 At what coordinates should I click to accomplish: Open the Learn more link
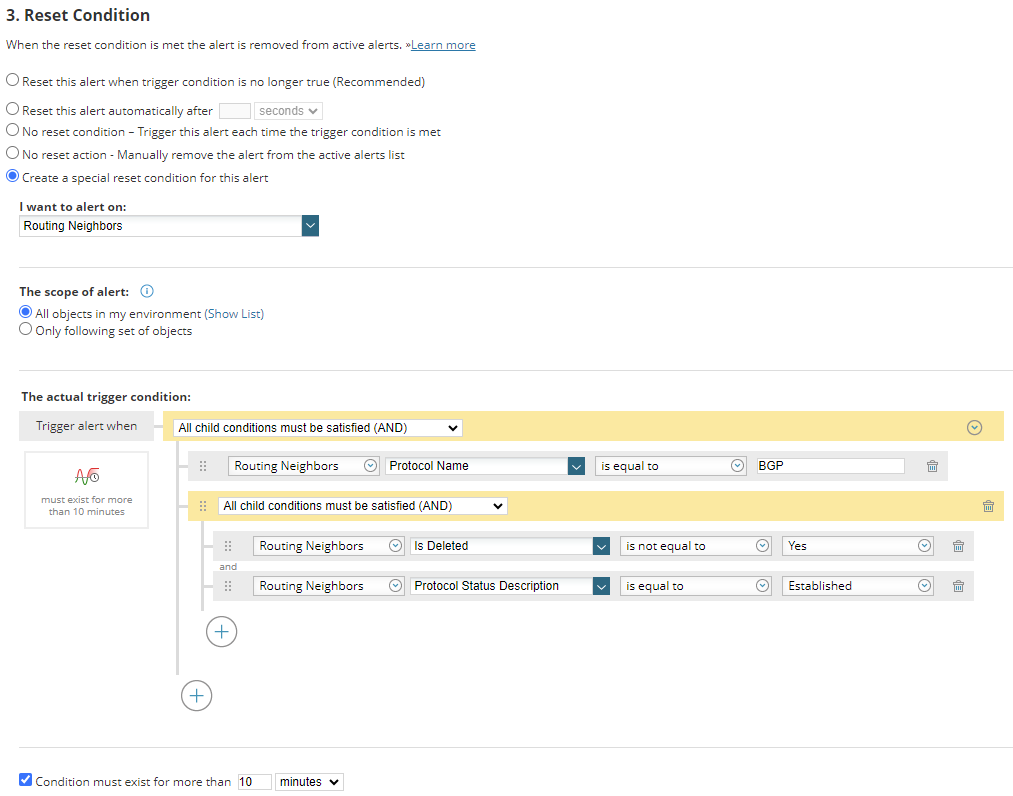point(443,45)
